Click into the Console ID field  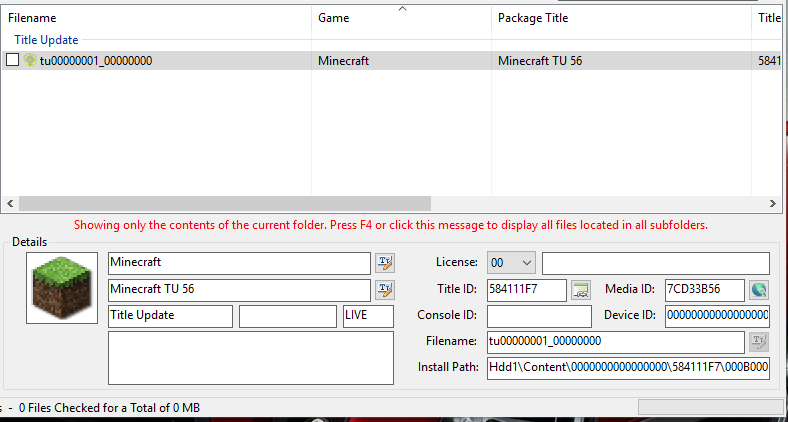[539, 316]
